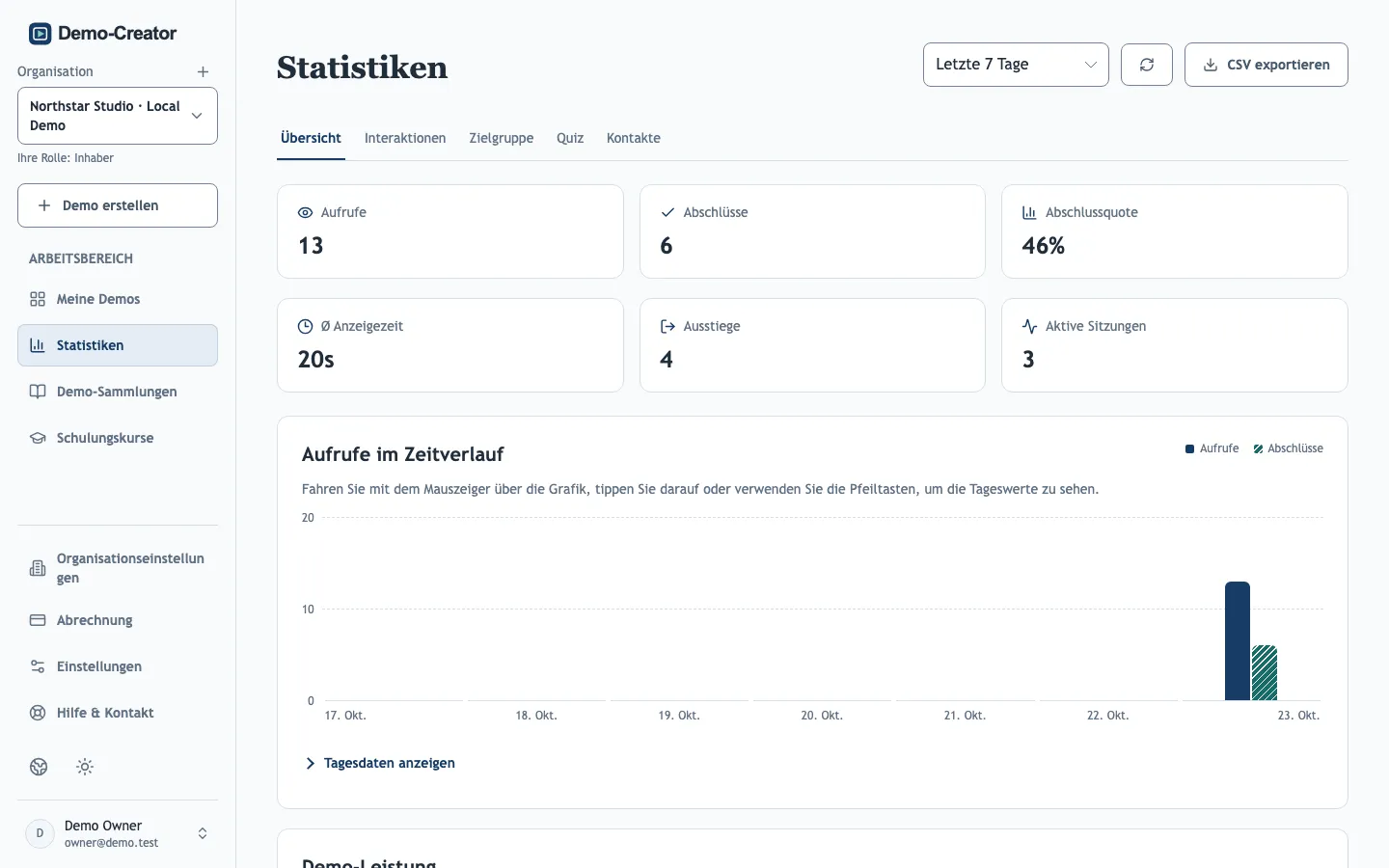This screenshot has width=1389, height=868.
Task: Add a new organisation with the plus icon
Action: coord(203,72)
